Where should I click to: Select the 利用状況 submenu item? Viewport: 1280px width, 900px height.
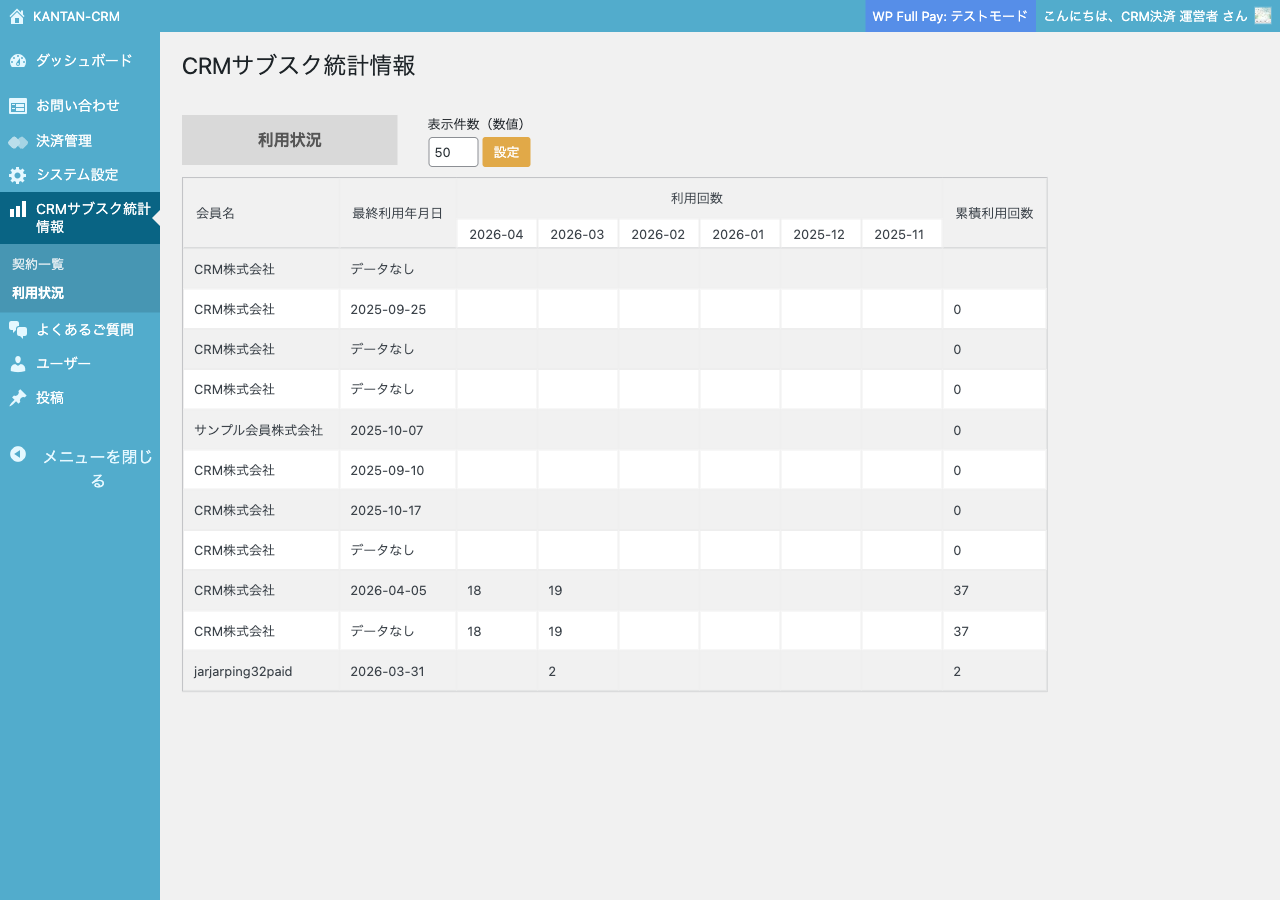point(38,293)
